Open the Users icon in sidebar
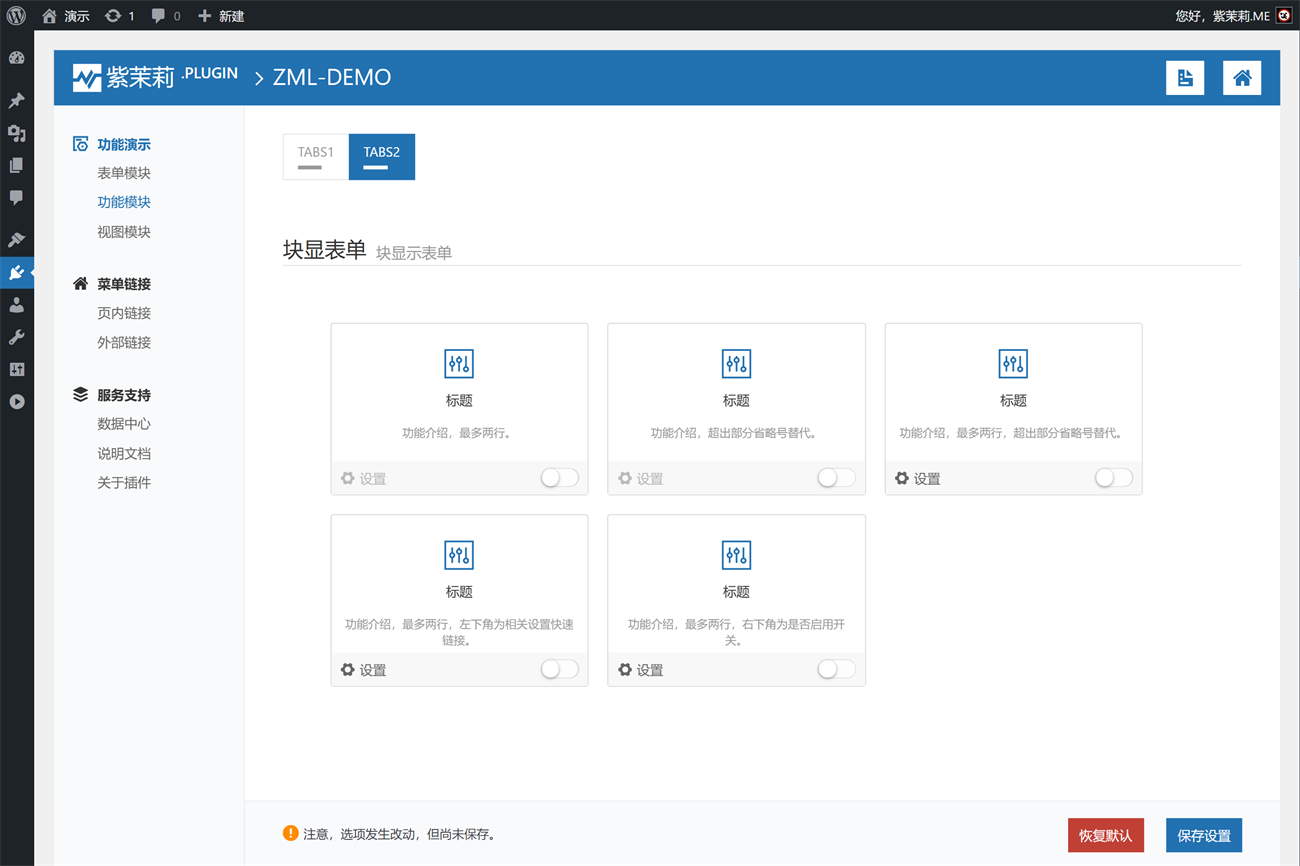 click(16, 305)
